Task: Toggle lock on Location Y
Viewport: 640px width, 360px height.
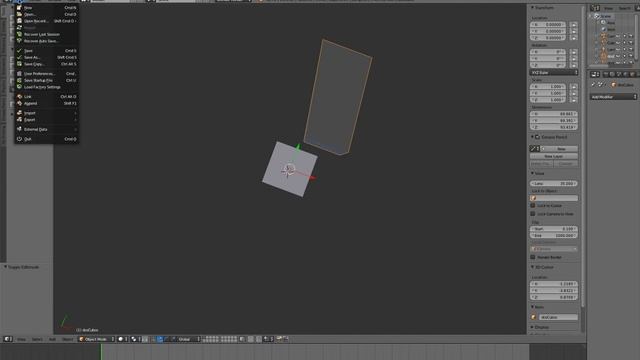Action: (573, 31)
